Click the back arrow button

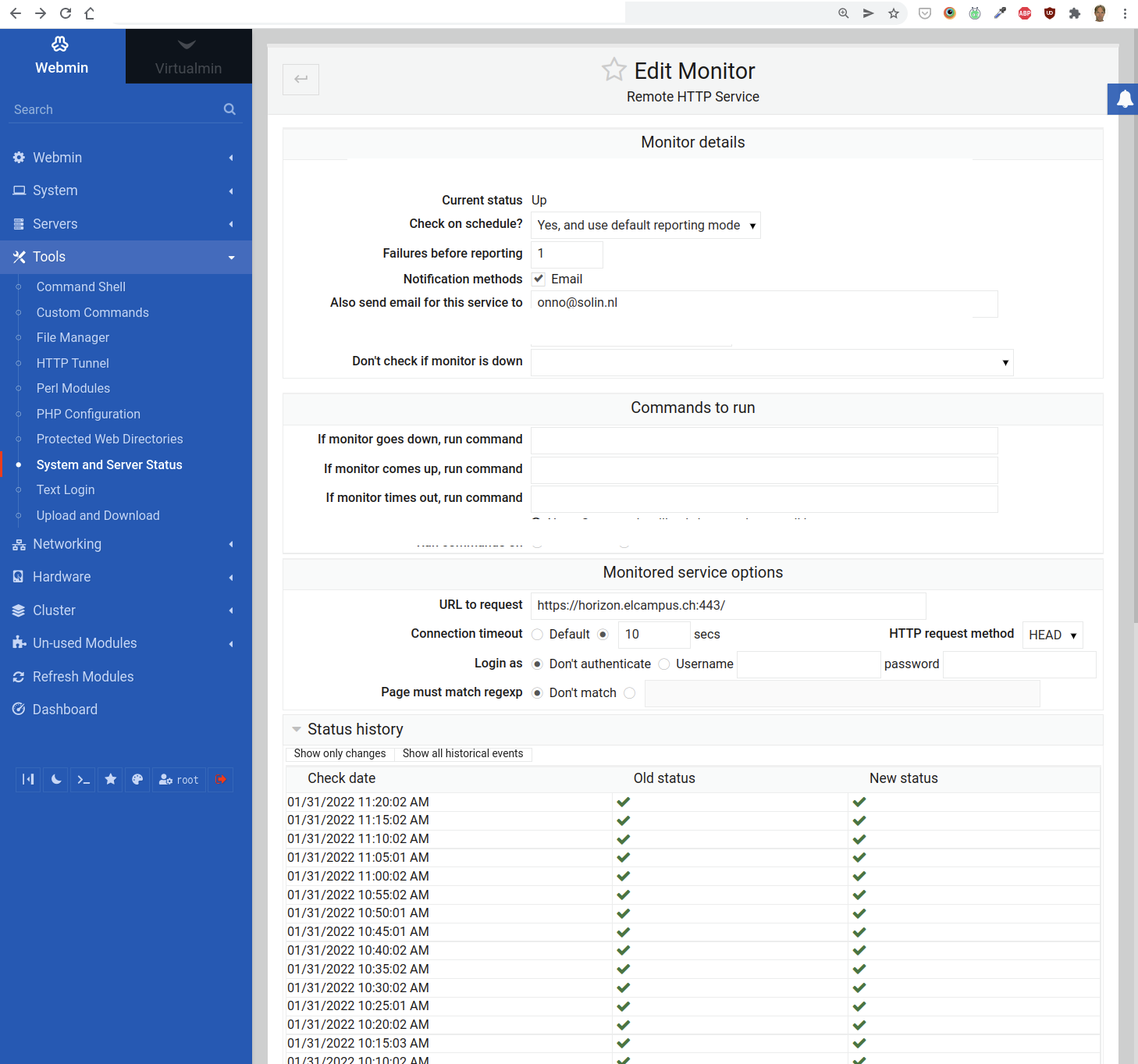[x=301, y=79]
